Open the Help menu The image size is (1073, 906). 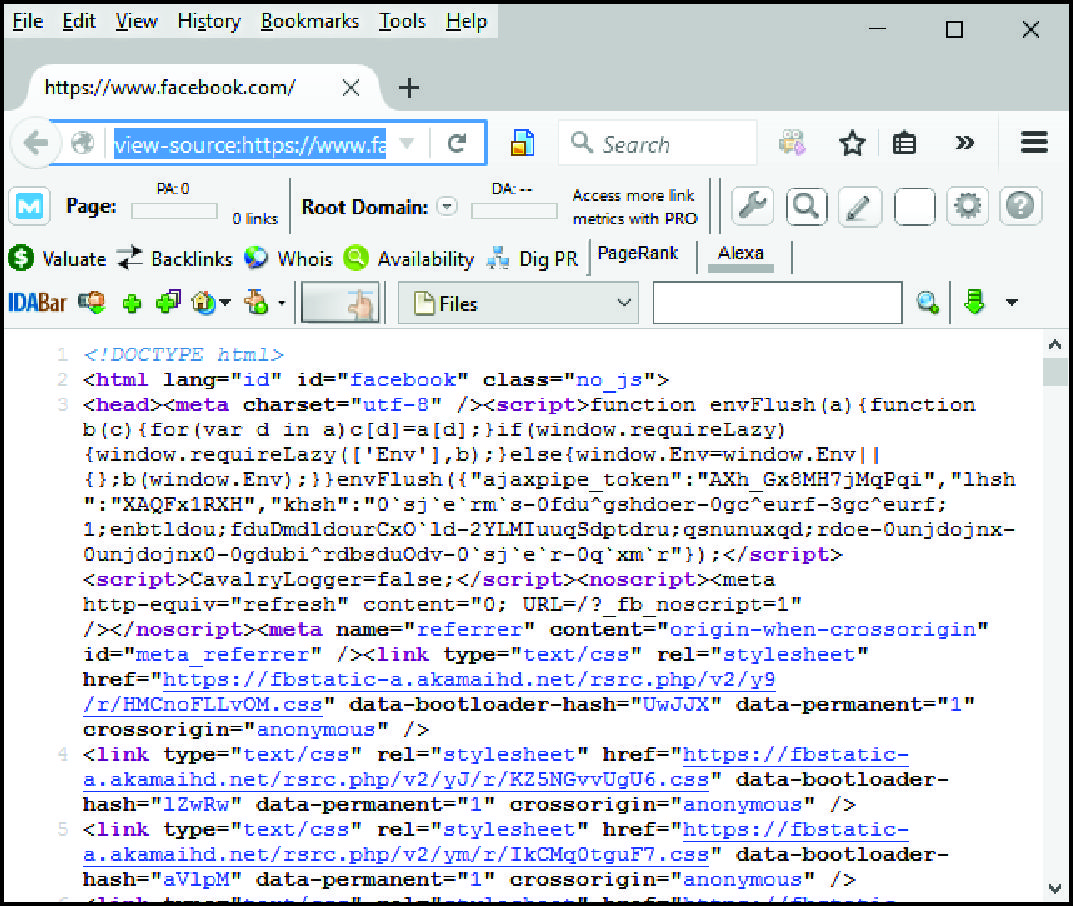(x=466, y=22)
